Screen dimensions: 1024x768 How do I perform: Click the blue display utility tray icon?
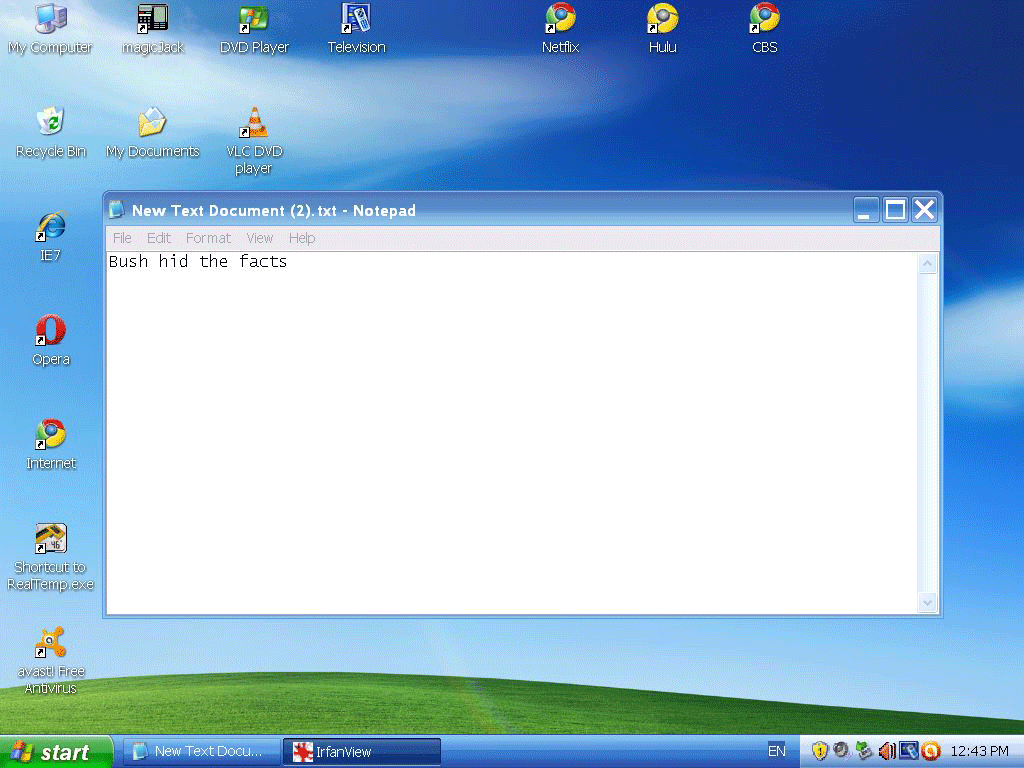(x=908, y=751)
